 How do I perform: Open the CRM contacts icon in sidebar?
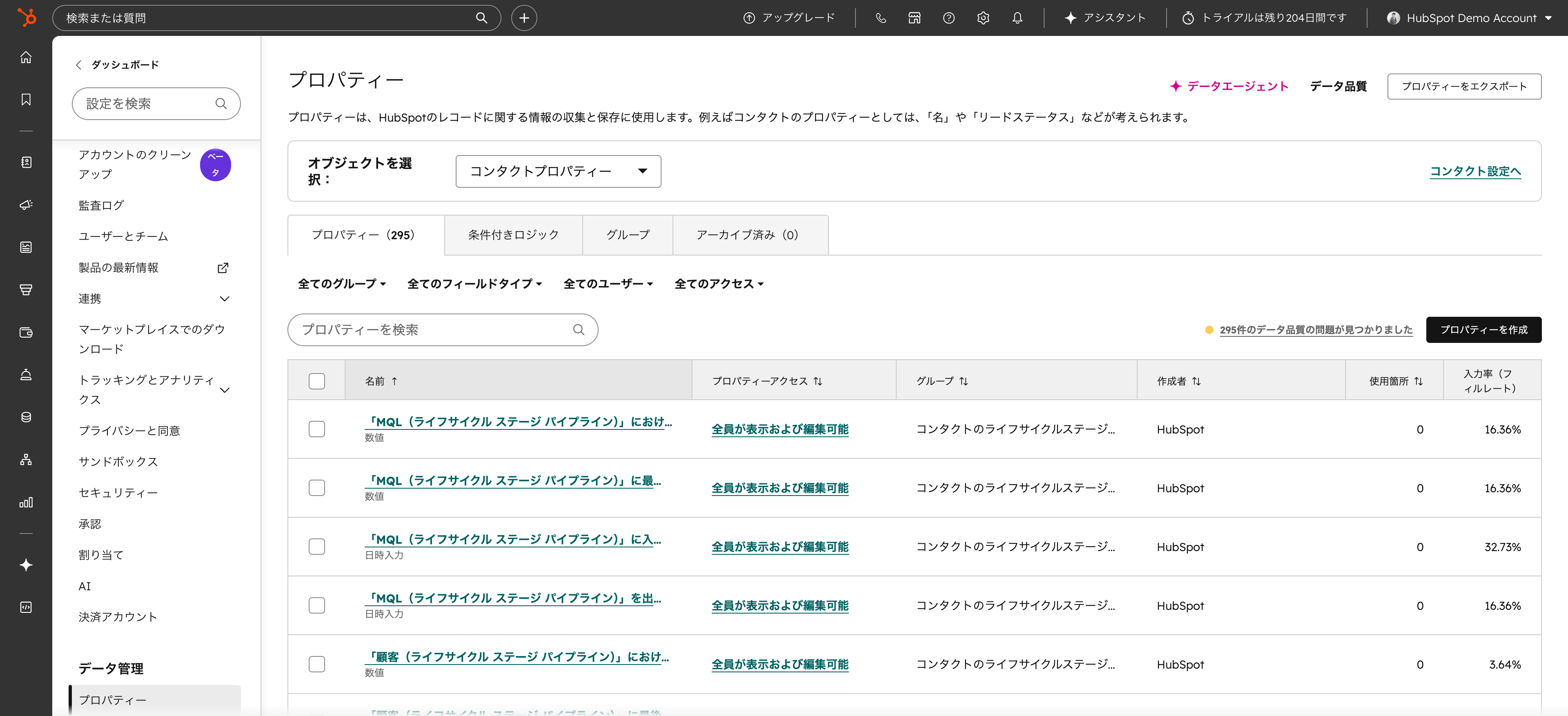click(26, 162)
